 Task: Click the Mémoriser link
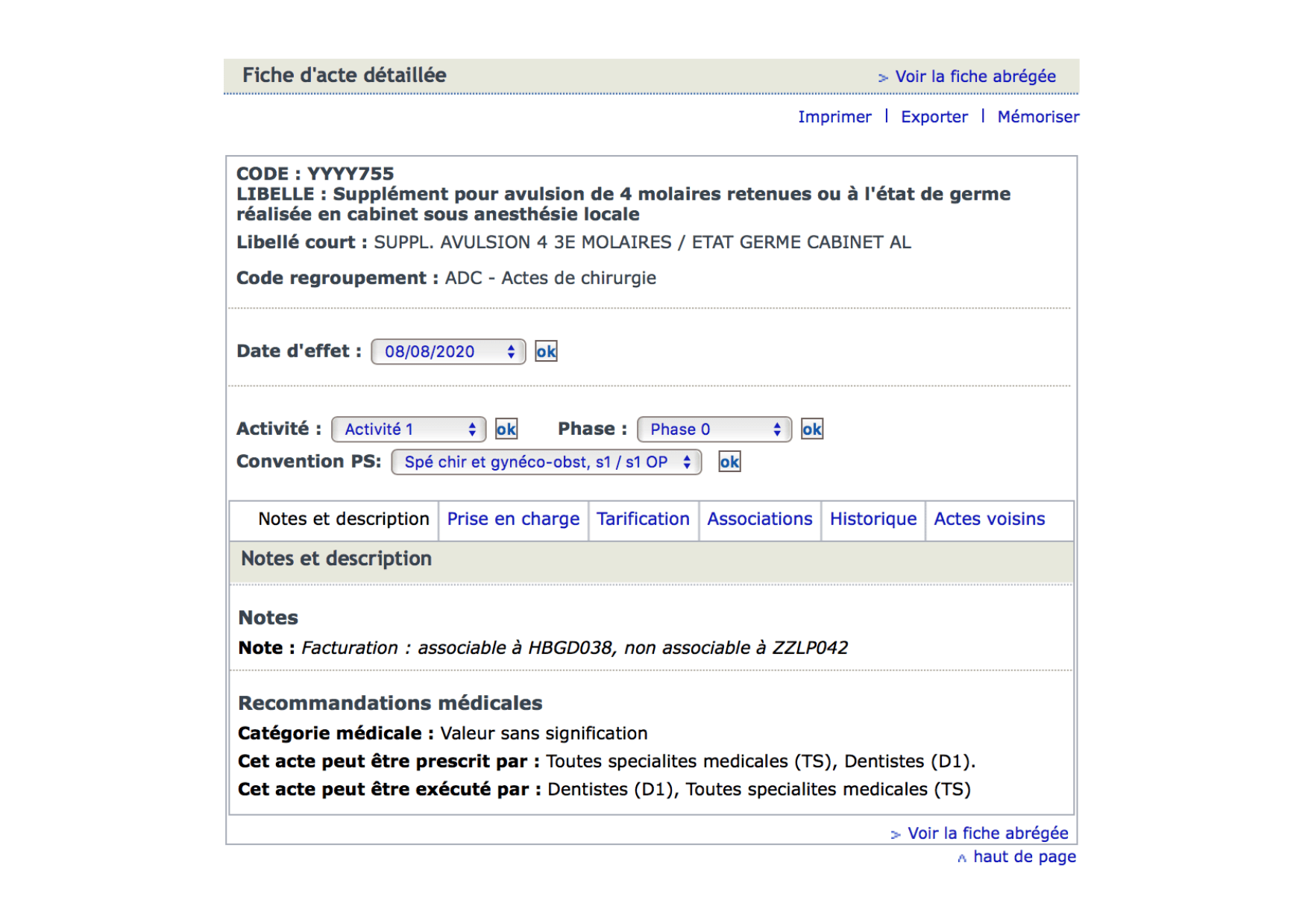pyautogui.click(x=1037, y=117)
